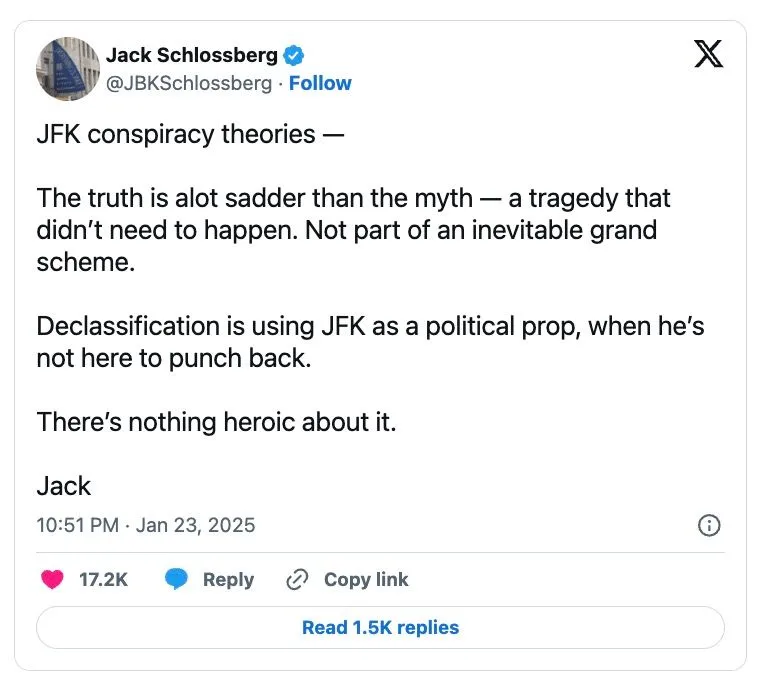Click the "JFK conspiracy theories" opening line
The height and width of the screenshot is (694, 766).
point(190,134)
